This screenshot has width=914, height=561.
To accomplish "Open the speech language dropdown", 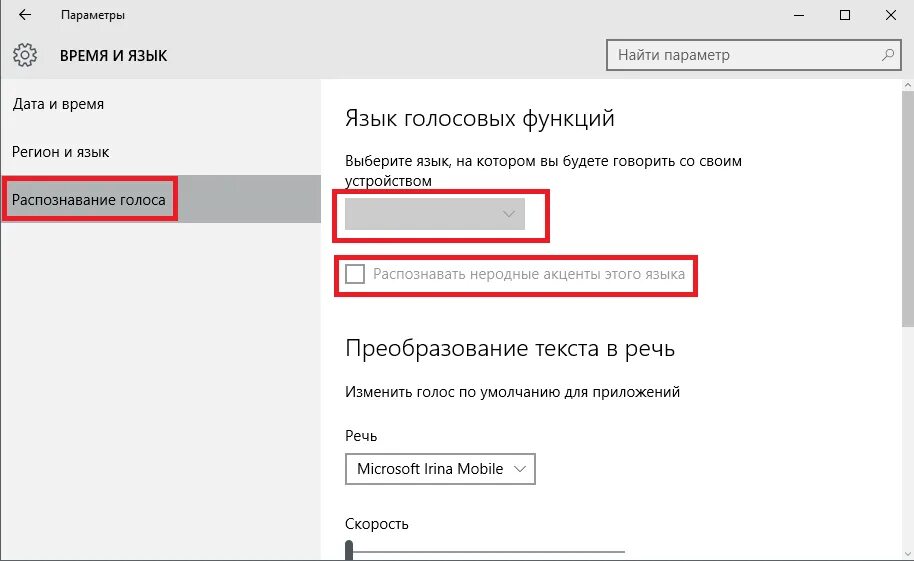I will (435, 214).
